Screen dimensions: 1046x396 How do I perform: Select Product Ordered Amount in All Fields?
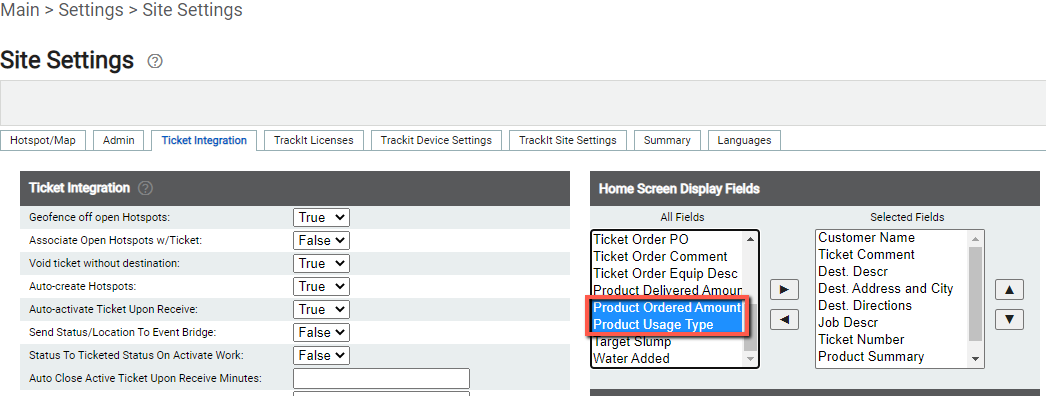[x=668, y=307]
